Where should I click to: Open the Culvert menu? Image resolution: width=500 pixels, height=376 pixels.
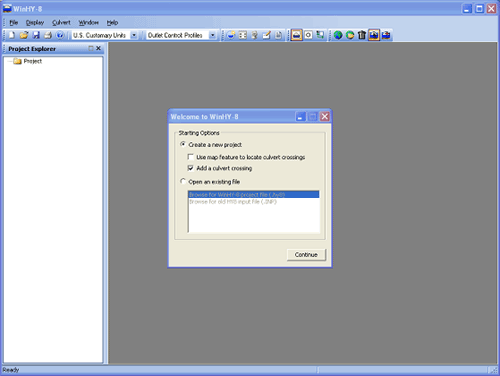coord(61,23)
